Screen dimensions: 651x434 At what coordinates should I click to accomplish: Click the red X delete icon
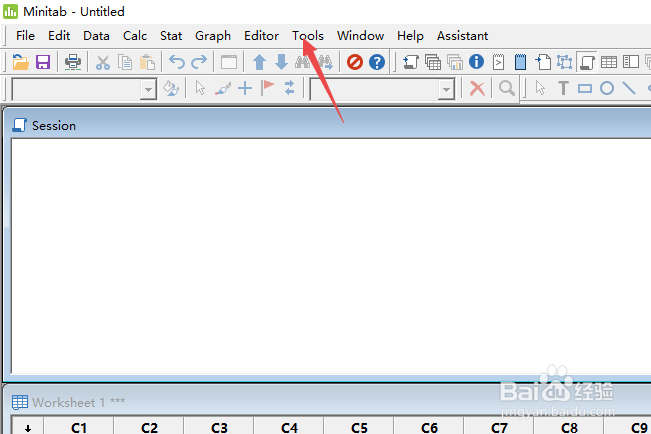pos(477,88)
